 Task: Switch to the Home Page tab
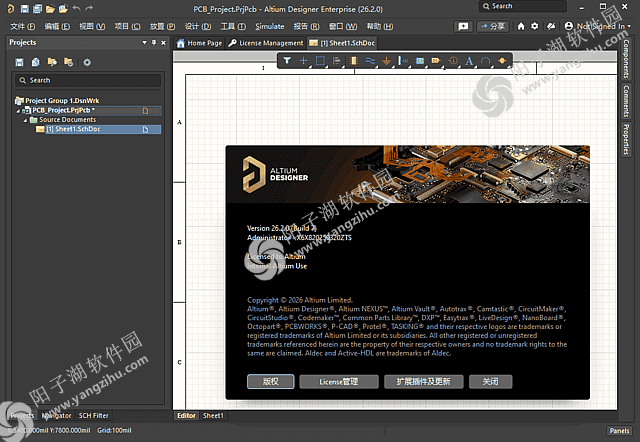click(200, 43)
